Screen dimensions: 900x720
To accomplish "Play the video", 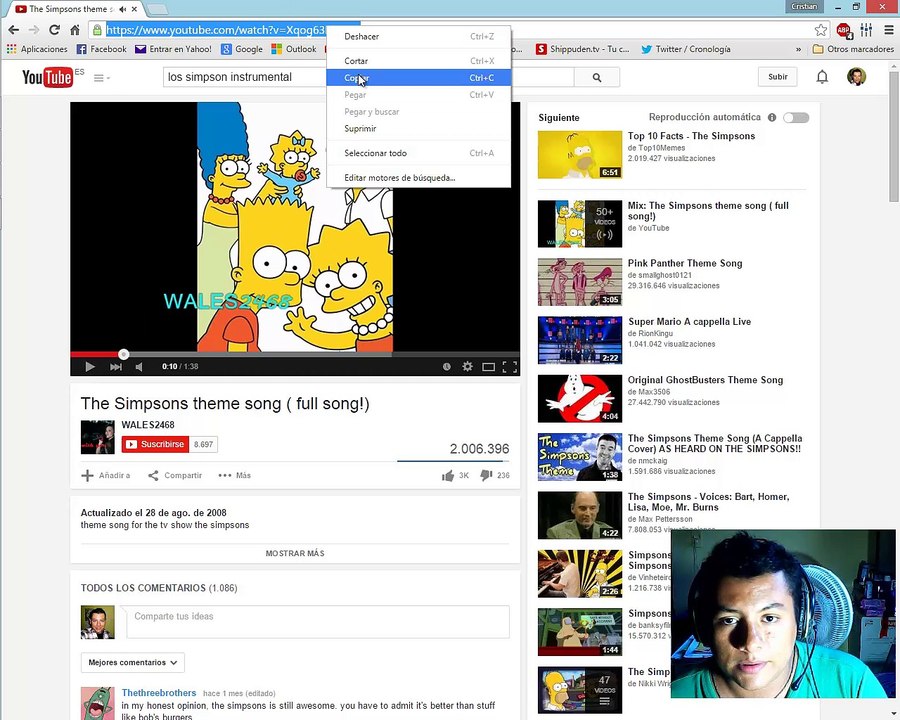I will click(90, 366).
